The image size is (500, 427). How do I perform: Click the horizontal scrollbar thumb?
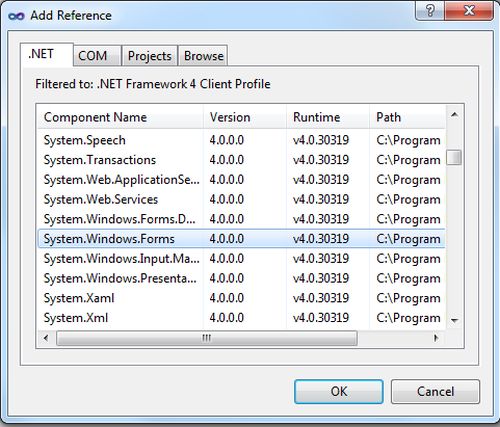point(207,338)
